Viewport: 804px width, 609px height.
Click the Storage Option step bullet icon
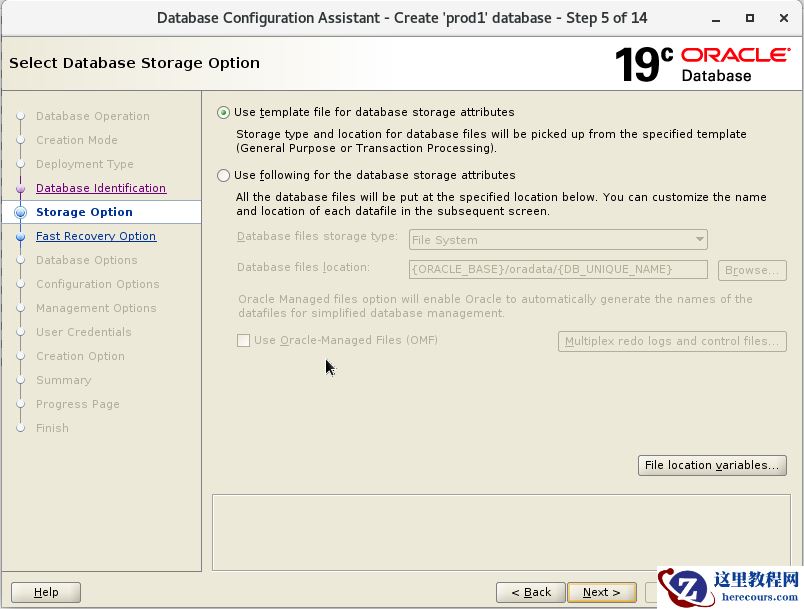[21, 212]
